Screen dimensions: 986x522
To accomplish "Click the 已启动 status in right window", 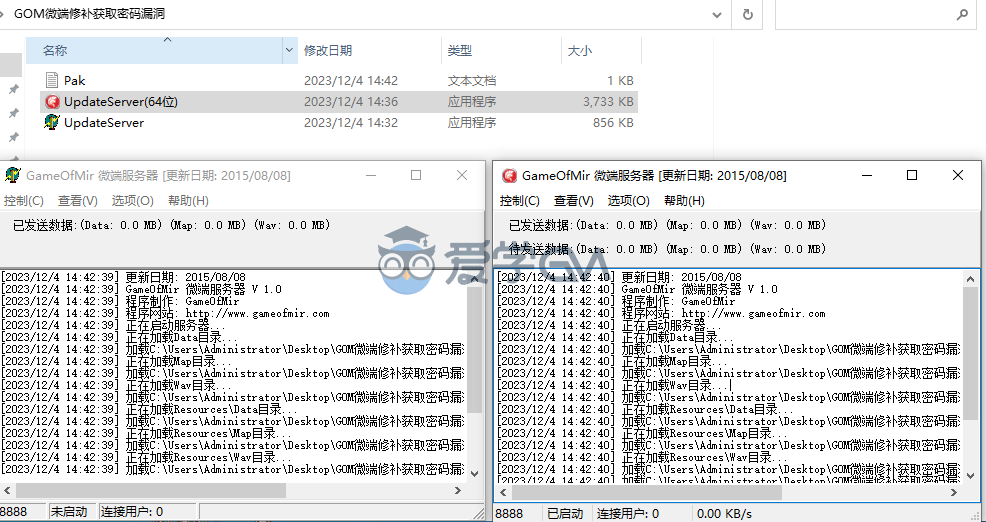I will [x=565, y=514].
